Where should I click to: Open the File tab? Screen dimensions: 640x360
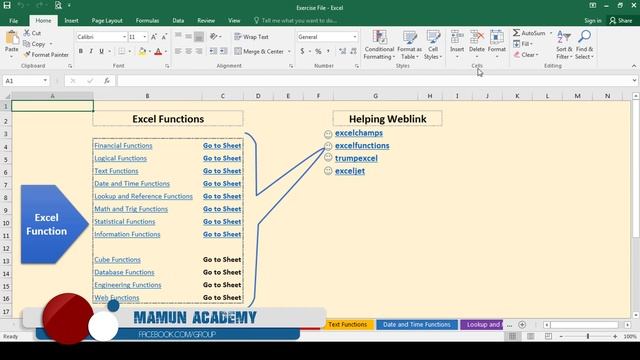(x=13, y=20)
